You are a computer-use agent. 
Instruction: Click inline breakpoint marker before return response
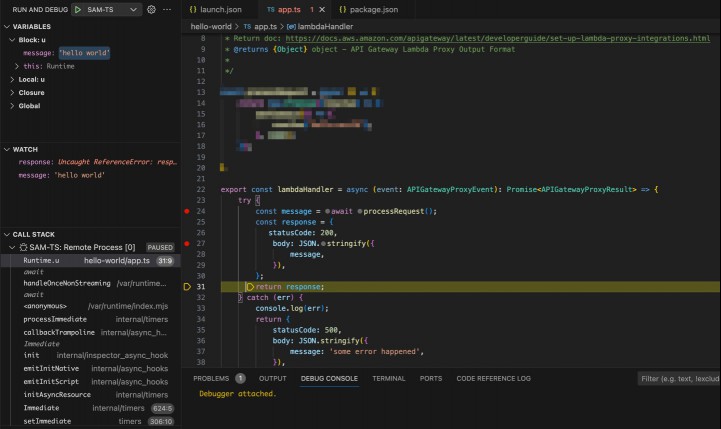pyautogui.click(x=250, y=286)
